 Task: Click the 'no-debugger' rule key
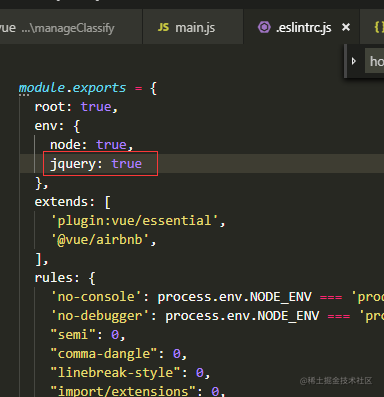100,316
